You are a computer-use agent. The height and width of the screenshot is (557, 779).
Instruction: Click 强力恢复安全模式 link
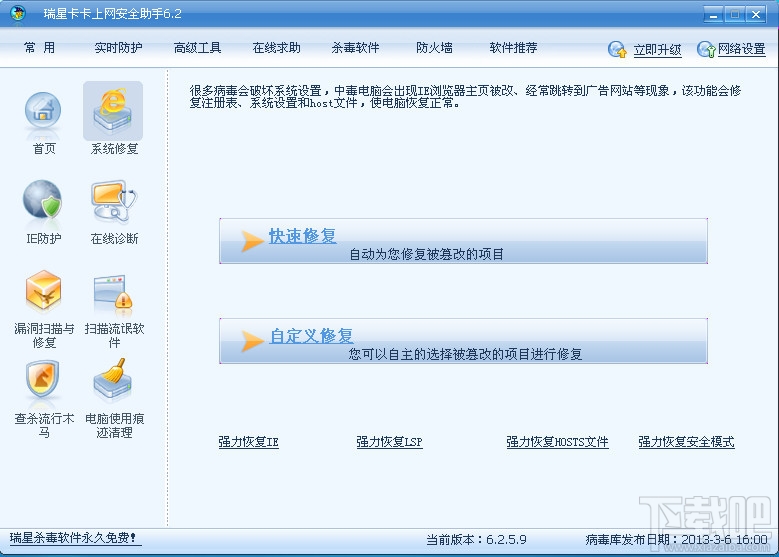pyautogui.click(x=686, y=442)
